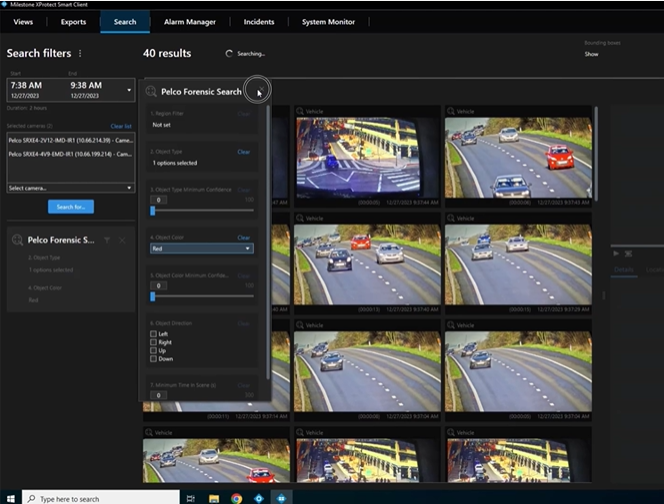Open Task View on the taskbar
The height and width of the screenshot is (504, 664).
click(x=190, y=497)
